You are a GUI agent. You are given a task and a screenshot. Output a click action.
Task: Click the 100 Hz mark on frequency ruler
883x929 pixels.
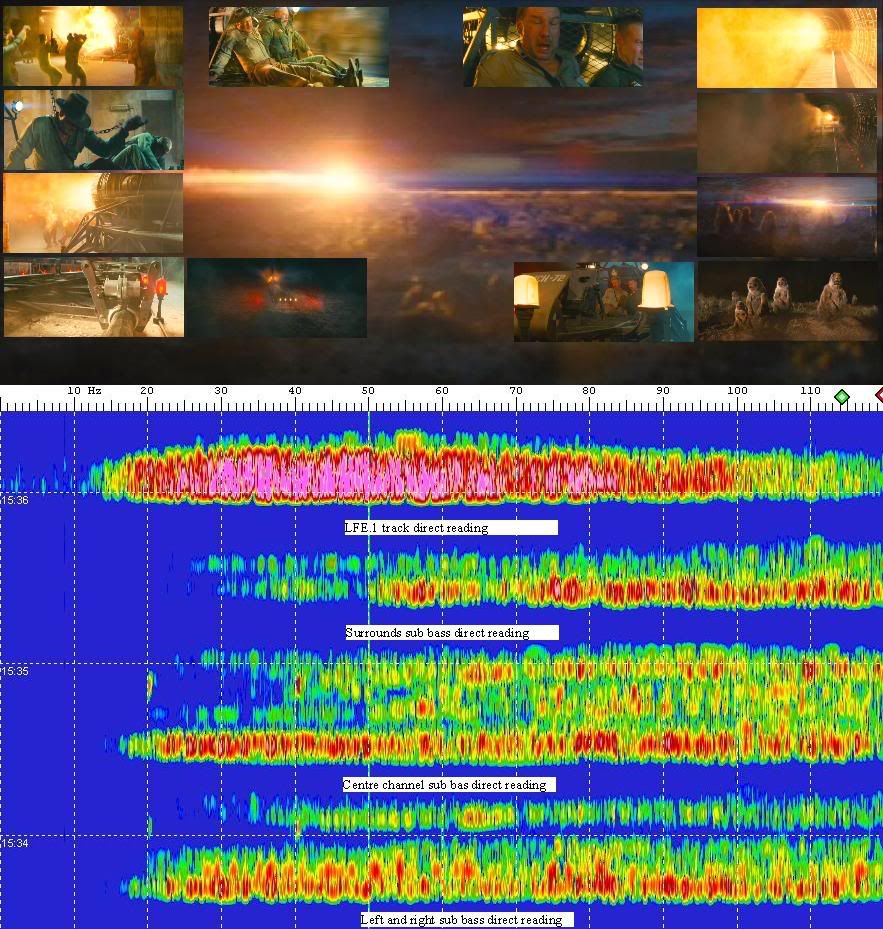pyautogui.click(x=737, y=391)
